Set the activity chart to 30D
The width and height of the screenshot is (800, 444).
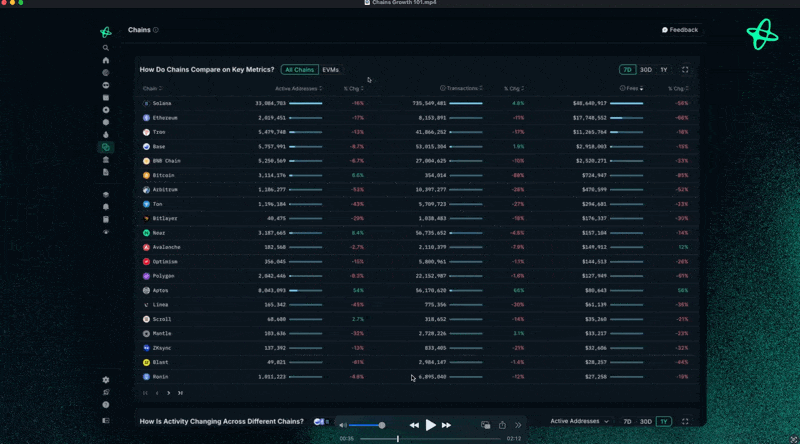pos(646,422)
